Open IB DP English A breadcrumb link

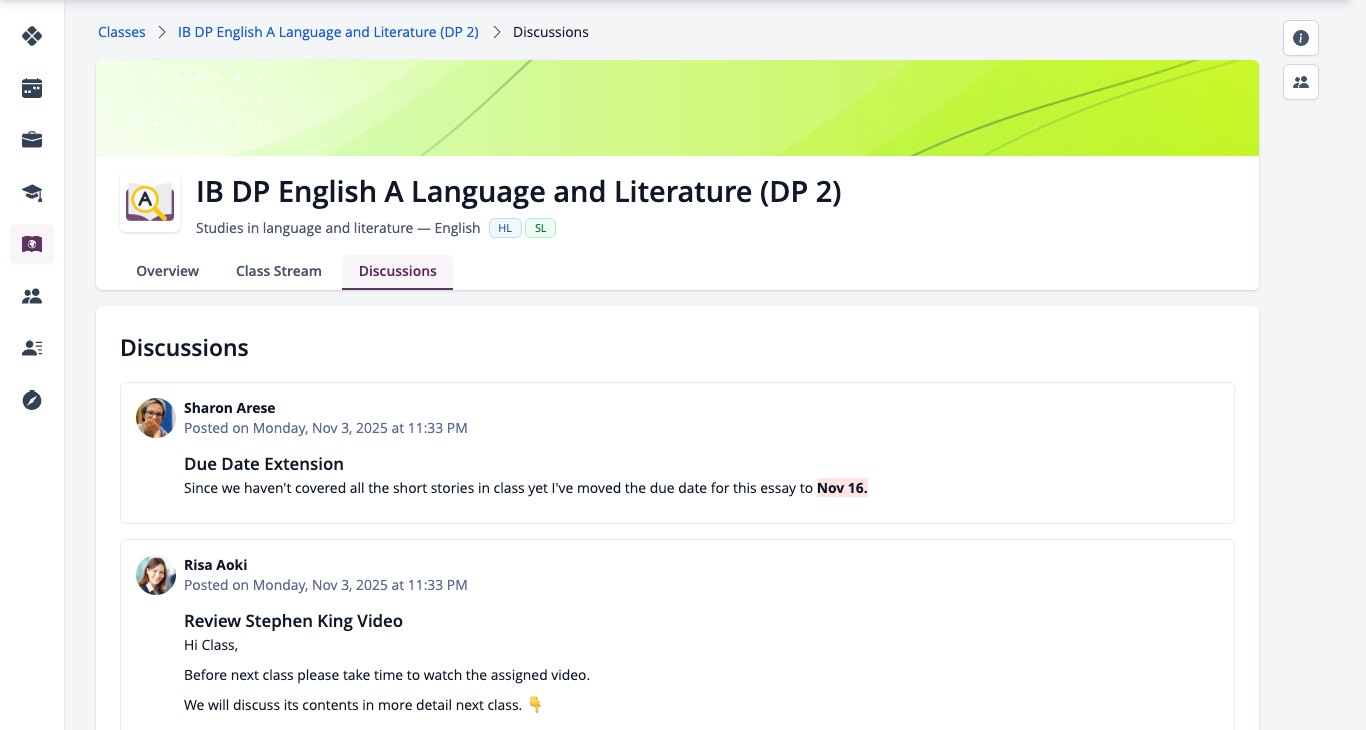pyautogui.click(x=328, y=32)
